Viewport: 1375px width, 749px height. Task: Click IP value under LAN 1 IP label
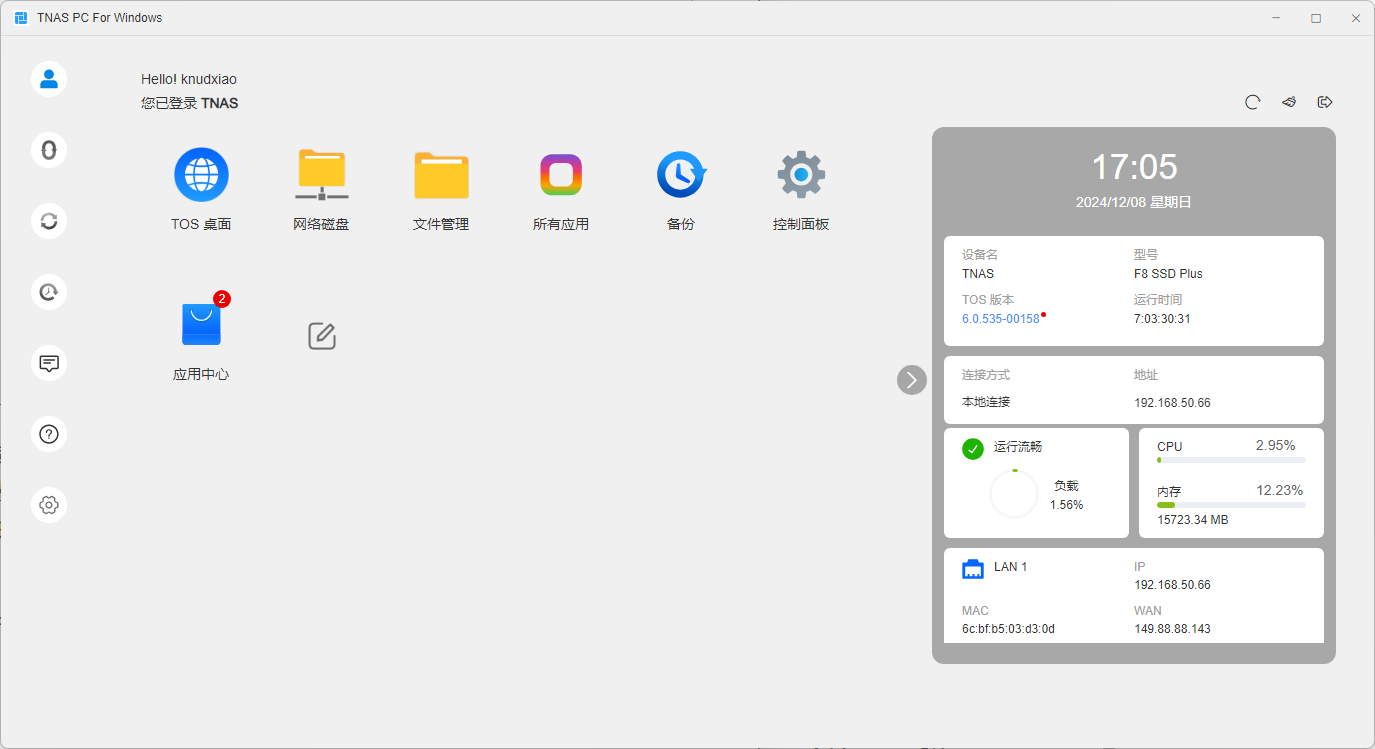click(x=1172, y=585)
